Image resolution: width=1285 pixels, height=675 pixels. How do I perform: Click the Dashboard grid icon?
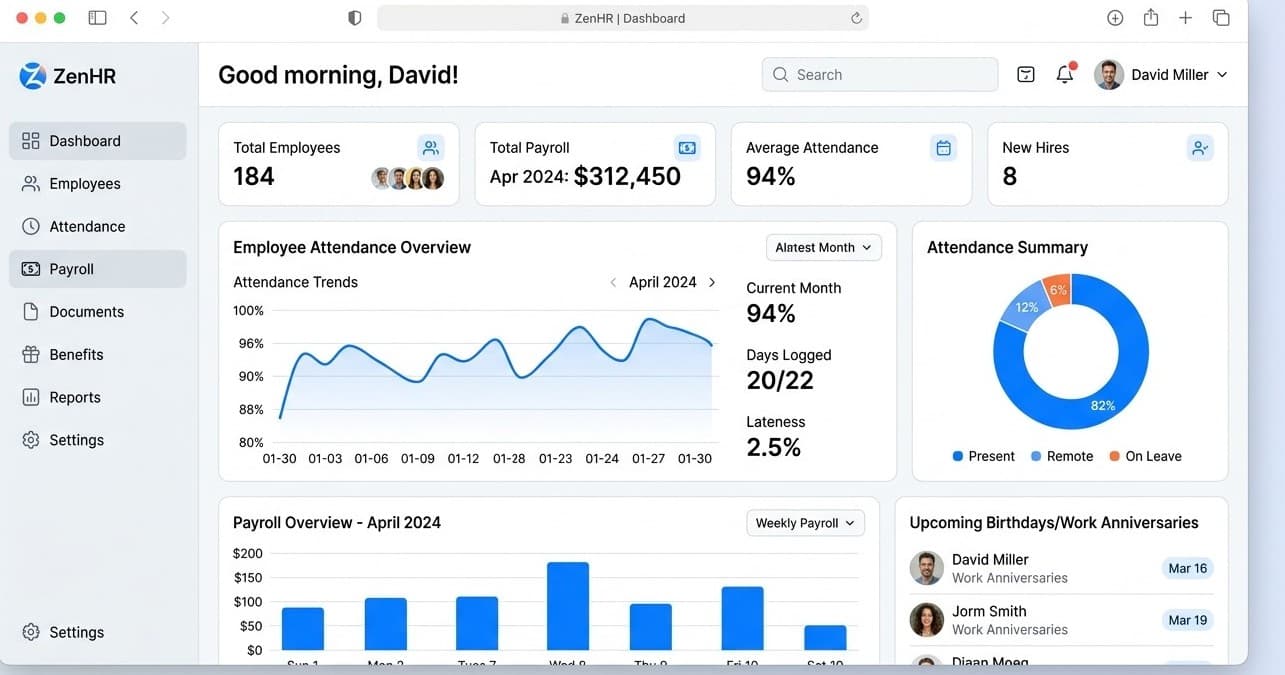31,141
